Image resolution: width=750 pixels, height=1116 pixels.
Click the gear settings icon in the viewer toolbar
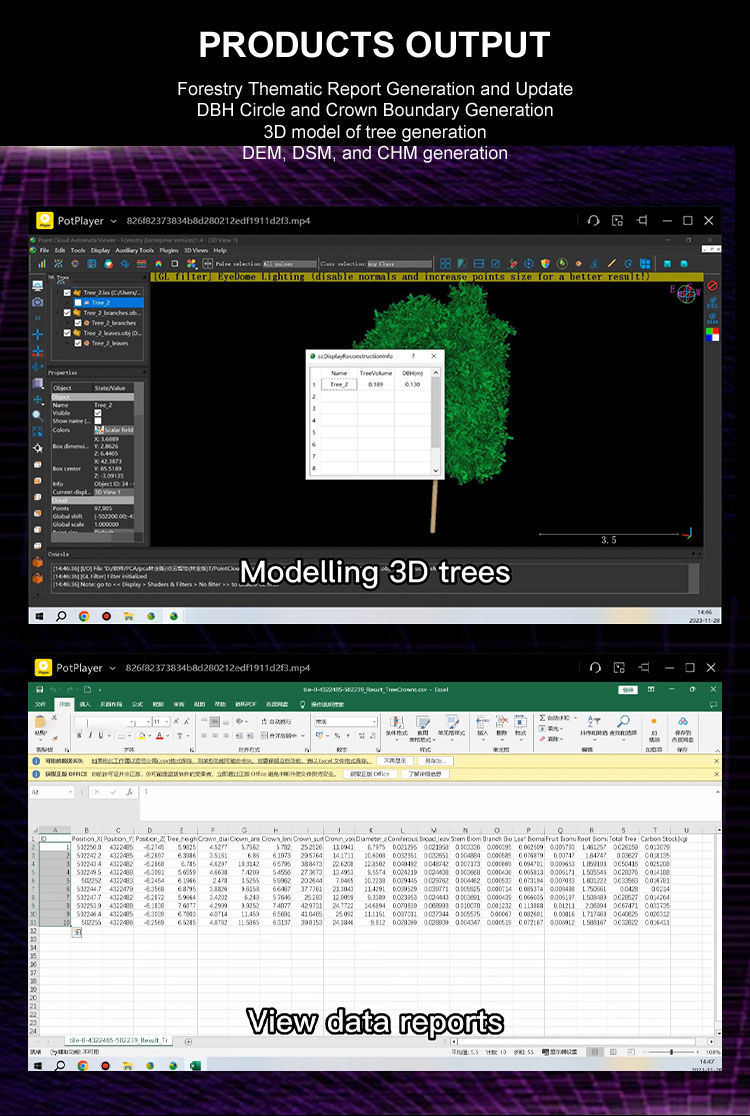coord(125,263)
